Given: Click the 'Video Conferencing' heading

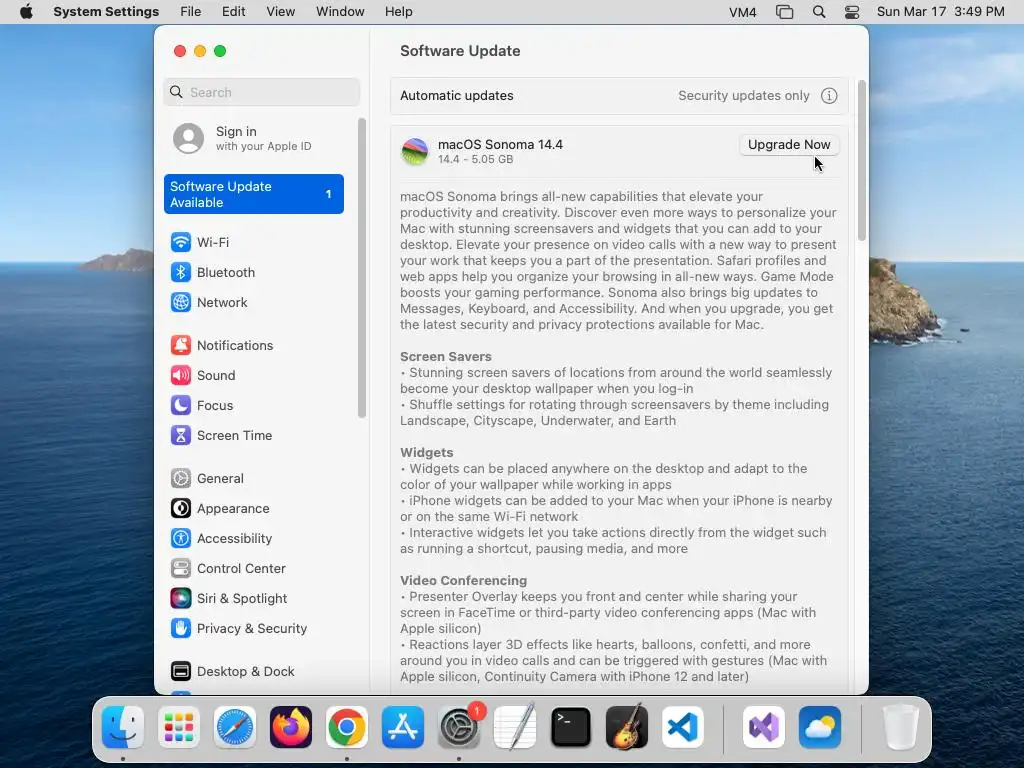Looking at the screenshot, I should coord(464,581).
